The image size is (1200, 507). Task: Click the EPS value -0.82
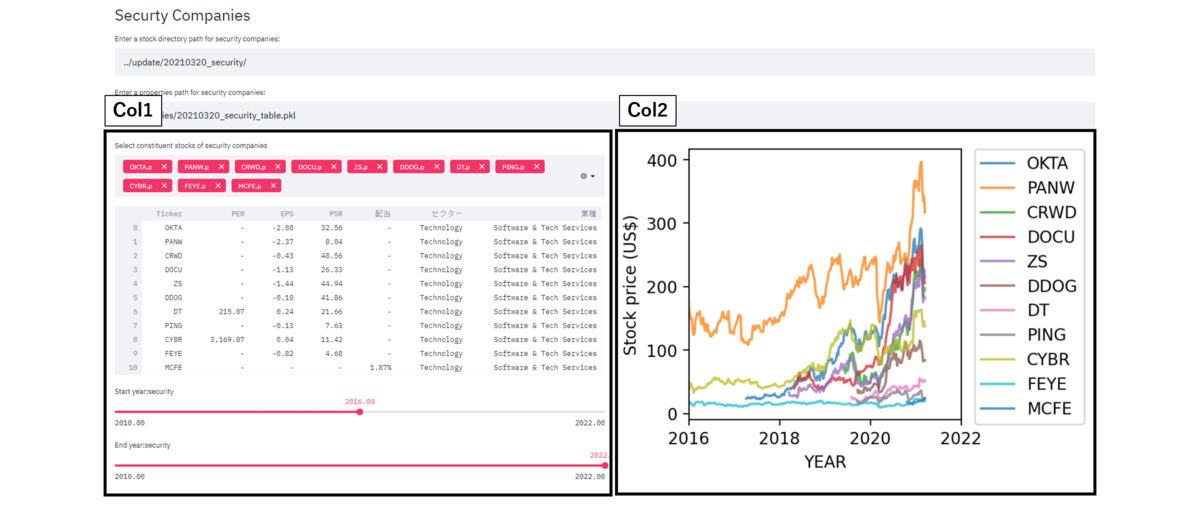coord(282,354)
